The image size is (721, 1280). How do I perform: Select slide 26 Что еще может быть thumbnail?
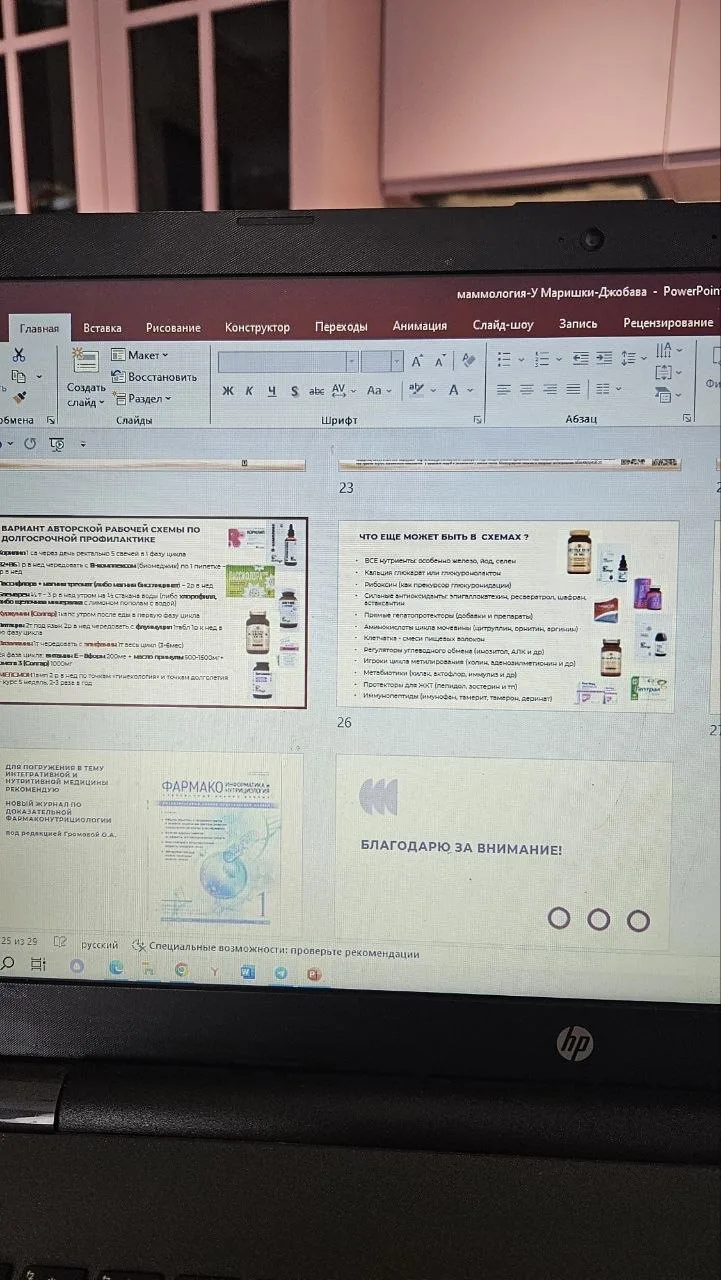[x=508, y=616]
